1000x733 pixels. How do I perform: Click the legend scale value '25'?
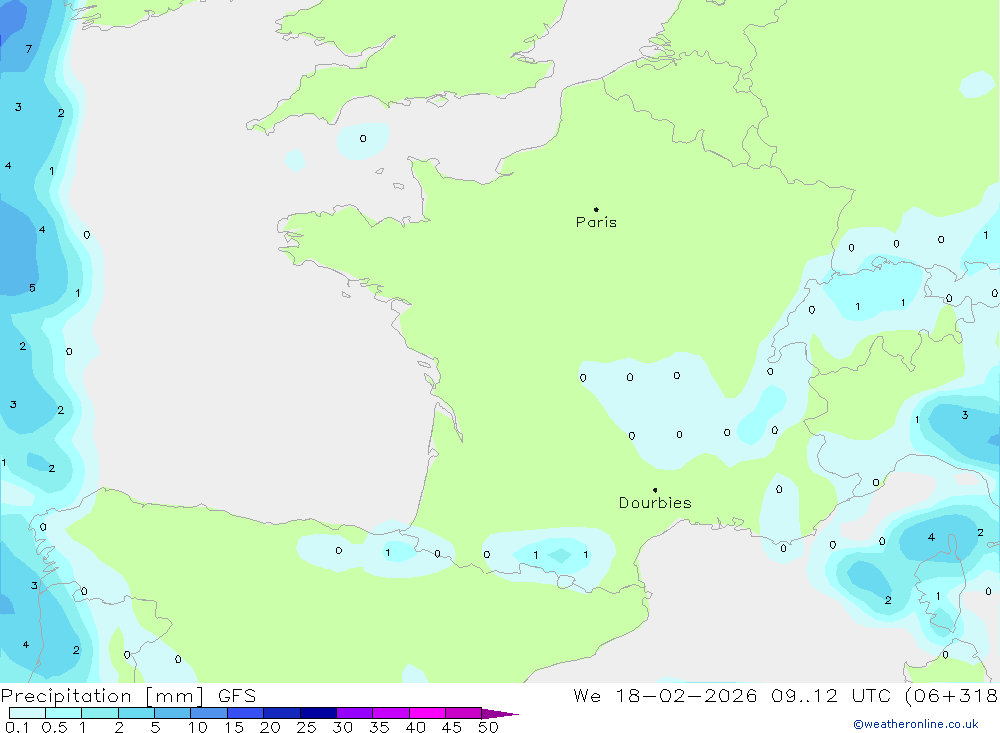[307, 727]
